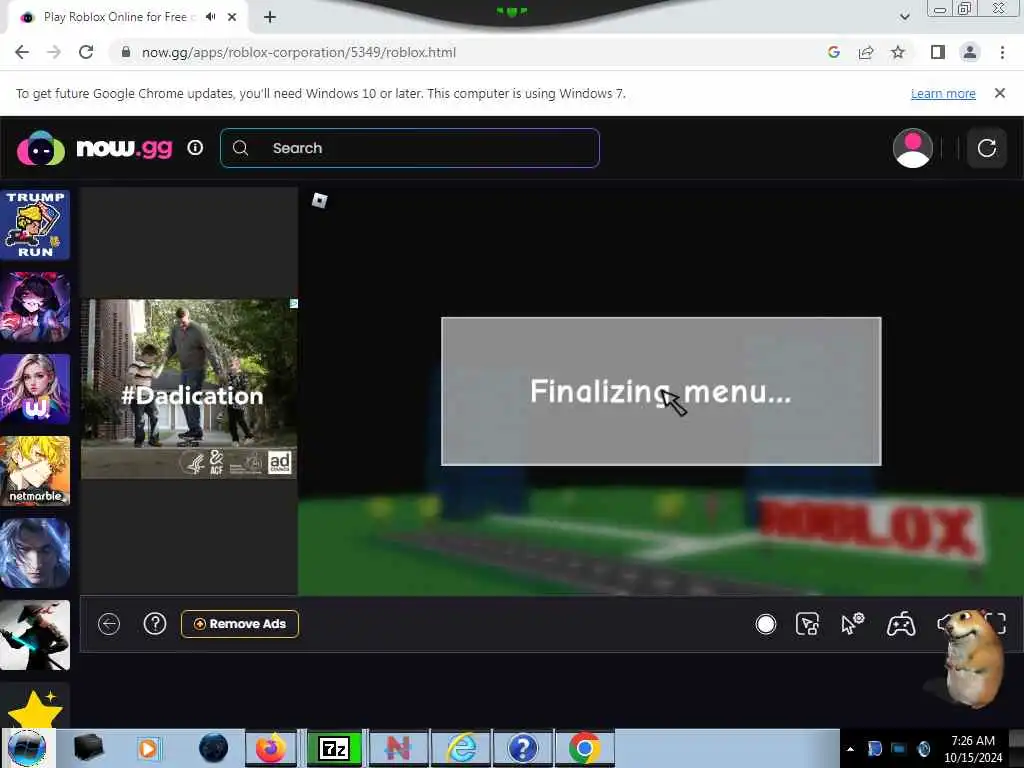Click the AdChoices icon on the ad
Image resolution: width=1024 pixels, height=768 pixels.
click(294, 304)
